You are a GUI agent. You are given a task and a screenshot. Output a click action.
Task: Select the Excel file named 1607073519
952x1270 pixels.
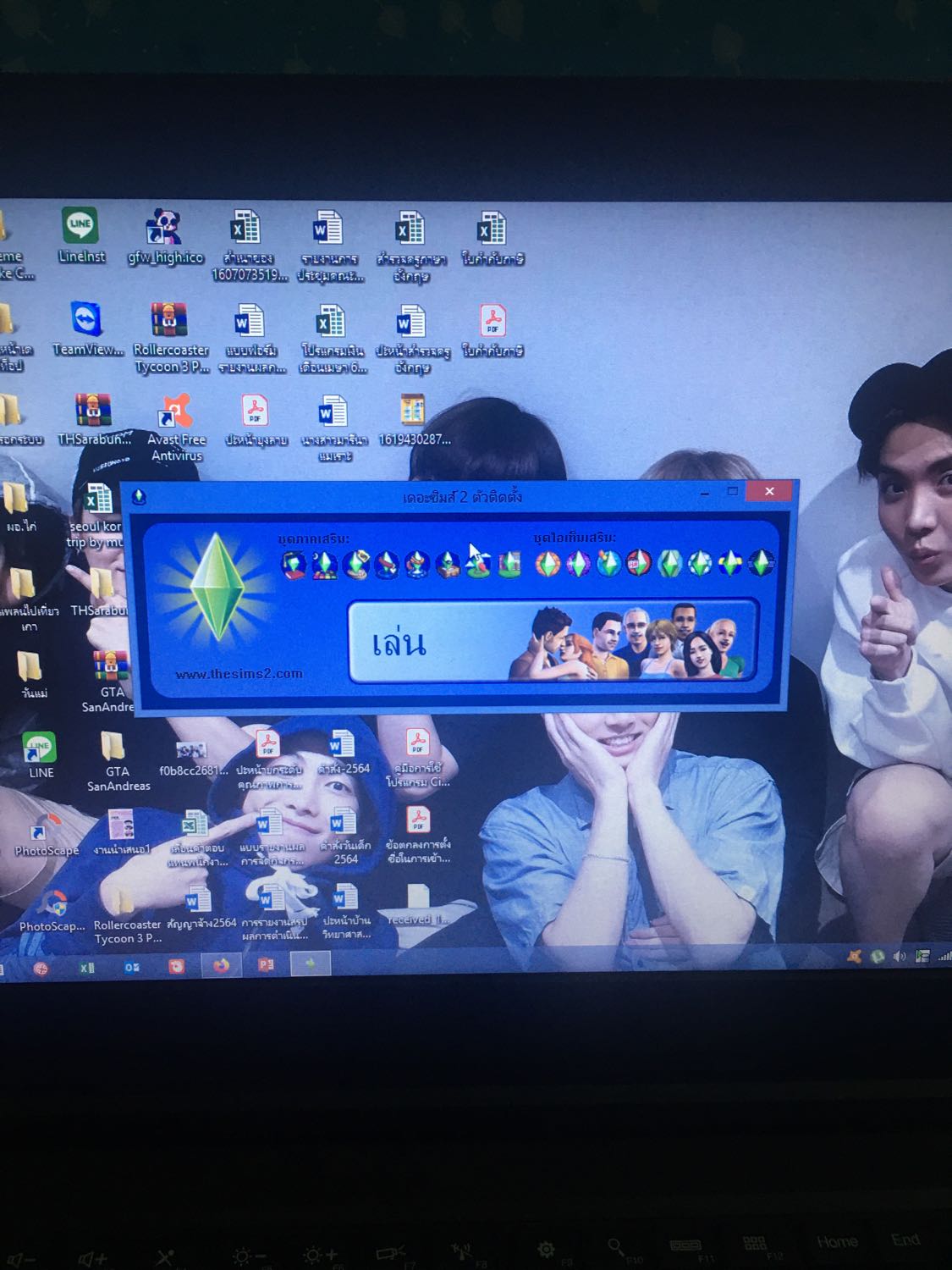point(248,246)
